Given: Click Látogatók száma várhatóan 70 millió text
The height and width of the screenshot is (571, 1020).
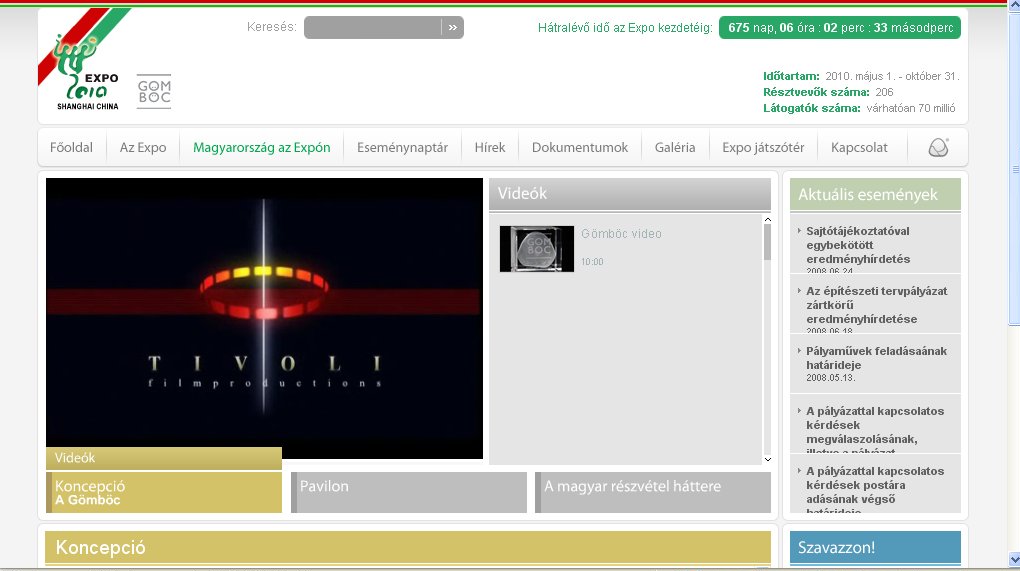Looking at the screenshot, I should (859, 108).
